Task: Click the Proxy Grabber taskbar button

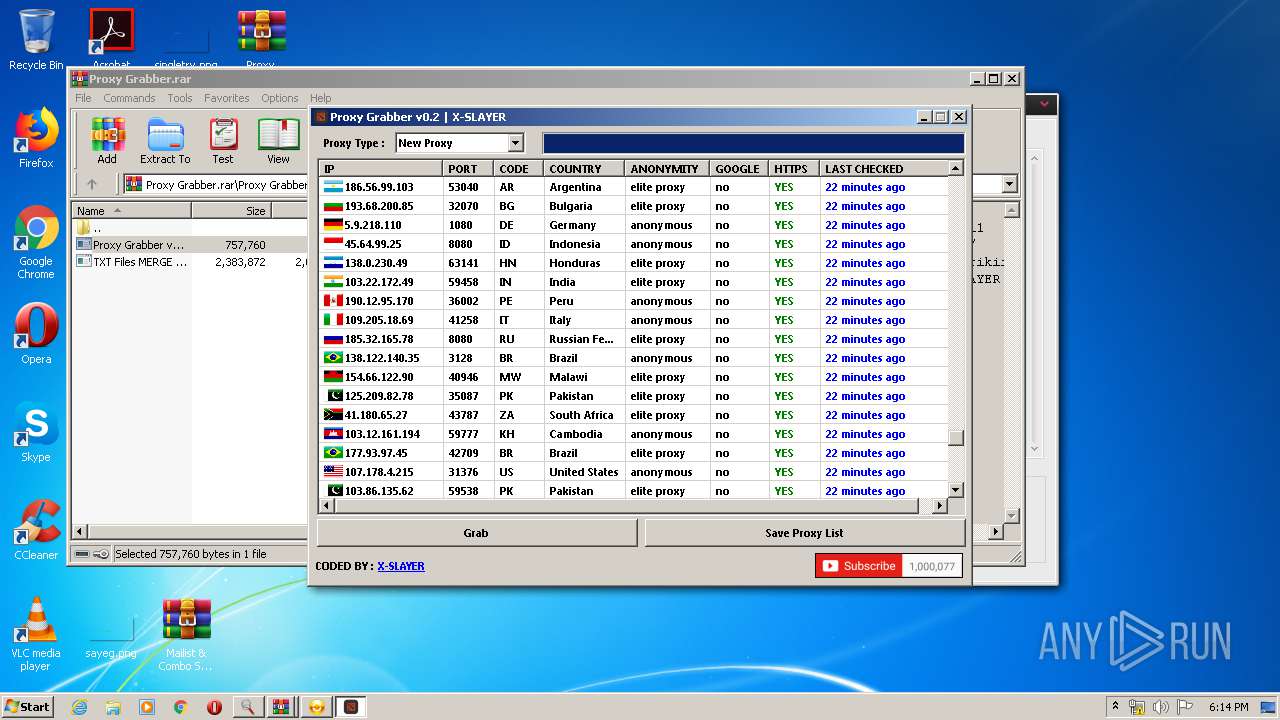Action: point(351,707)
